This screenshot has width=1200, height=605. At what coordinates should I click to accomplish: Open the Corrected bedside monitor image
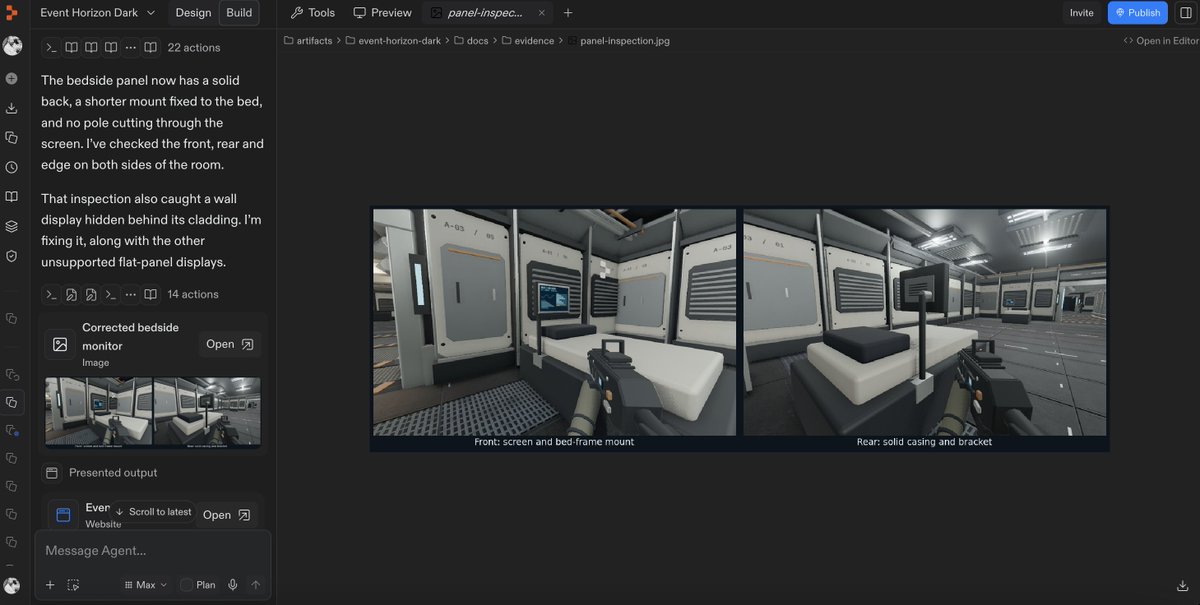(229, 344)
